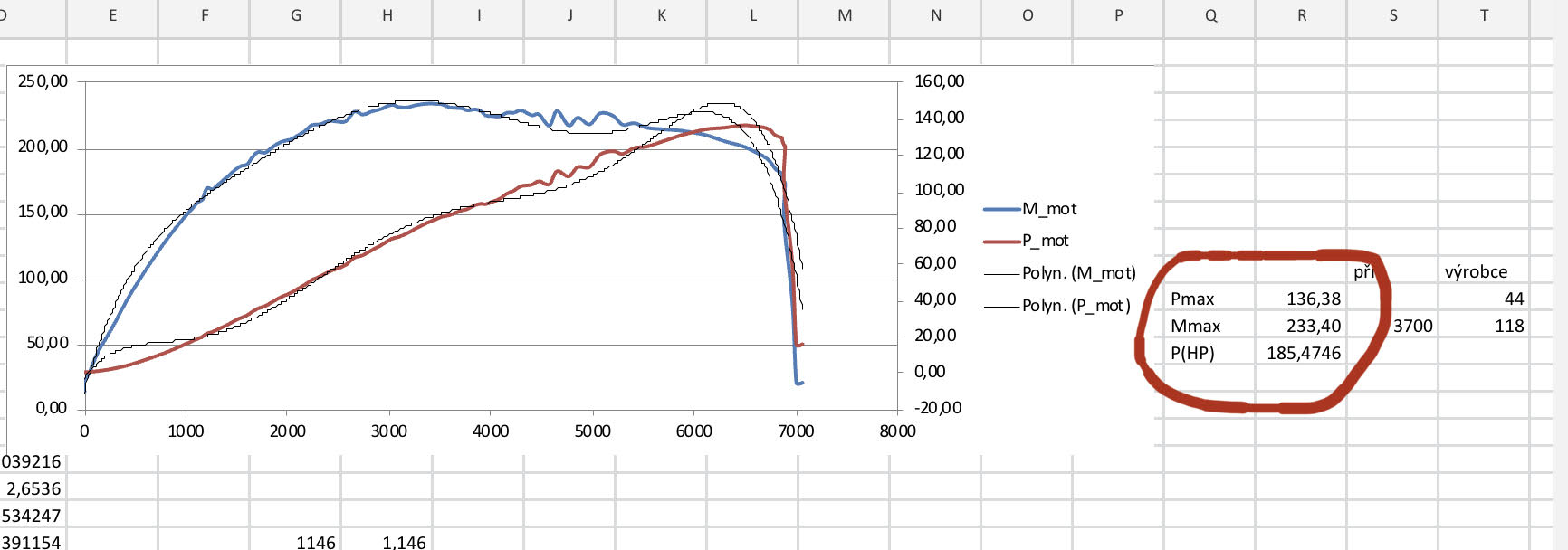Select column H header
The image size is (1568, 550).
tap(387, 15)
